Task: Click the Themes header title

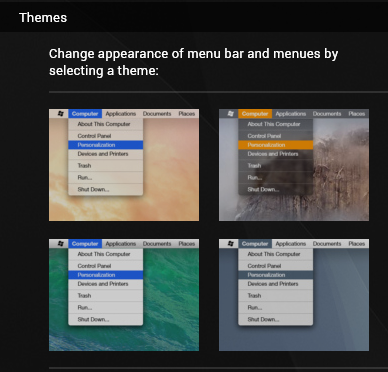Action: point(43,18)
